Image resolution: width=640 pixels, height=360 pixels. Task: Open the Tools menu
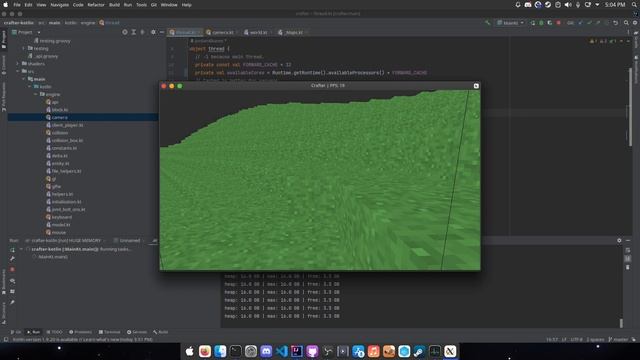[x=141, y=5]
